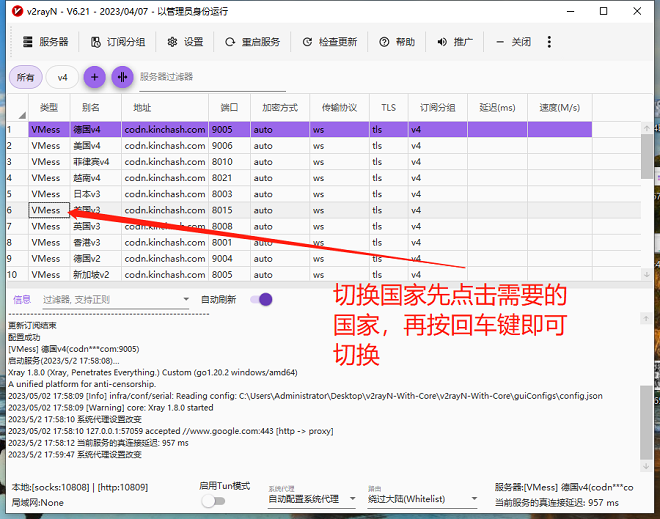This screenshot has height=519, width=660.
Task: Open the 订阅分组 subscription group menu
Action: click(x=118, y=42)
